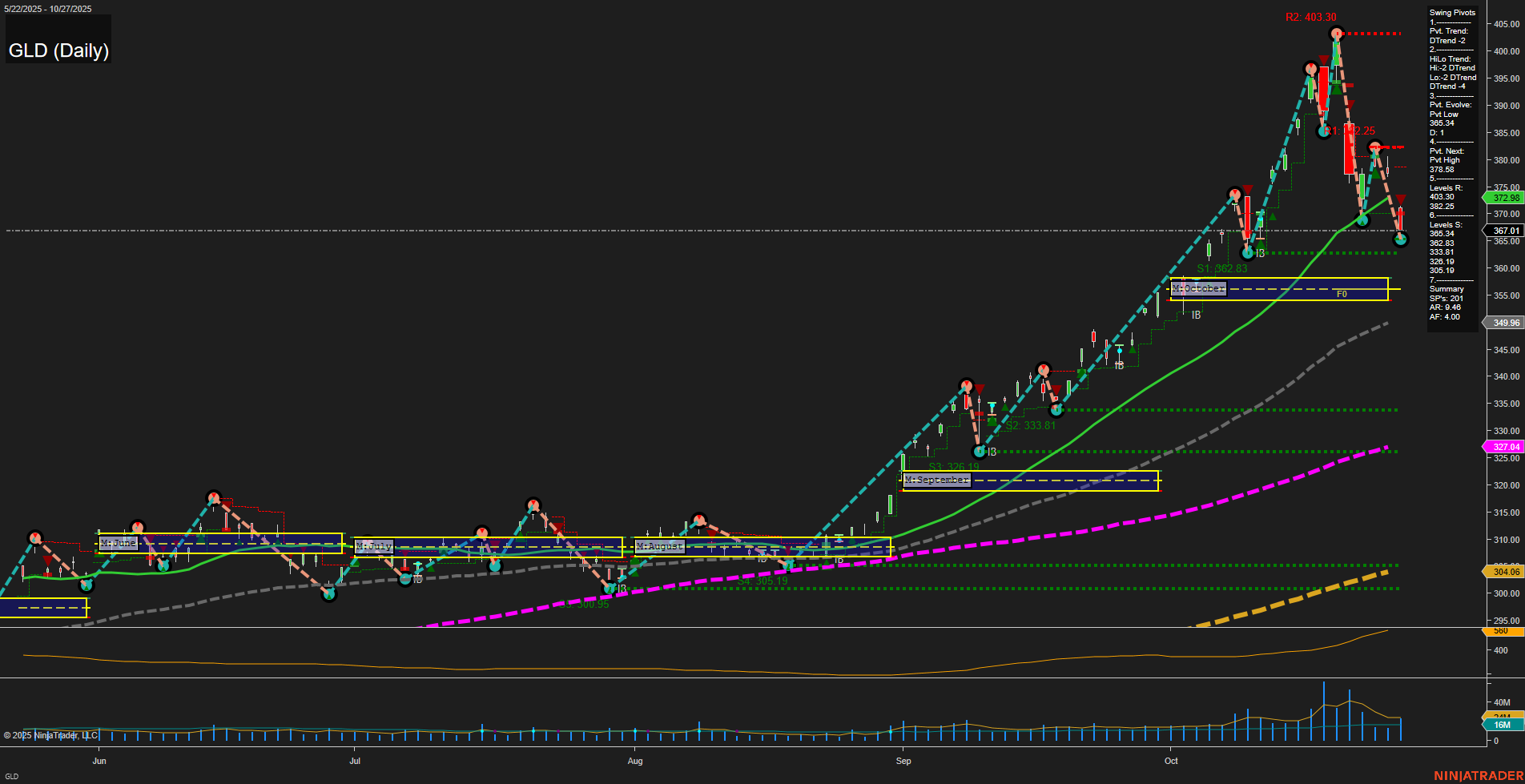
Task: Click the Swing Pivots summary panel
Action: pyautogui.click(x=1451, y=160)
